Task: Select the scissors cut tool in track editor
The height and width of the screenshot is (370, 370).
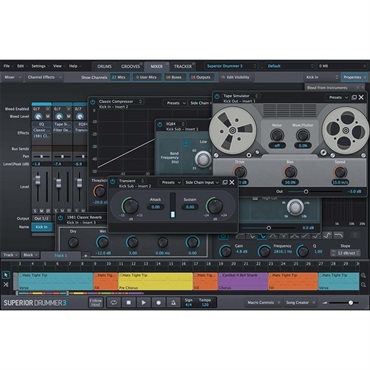Action: point(6,285)
